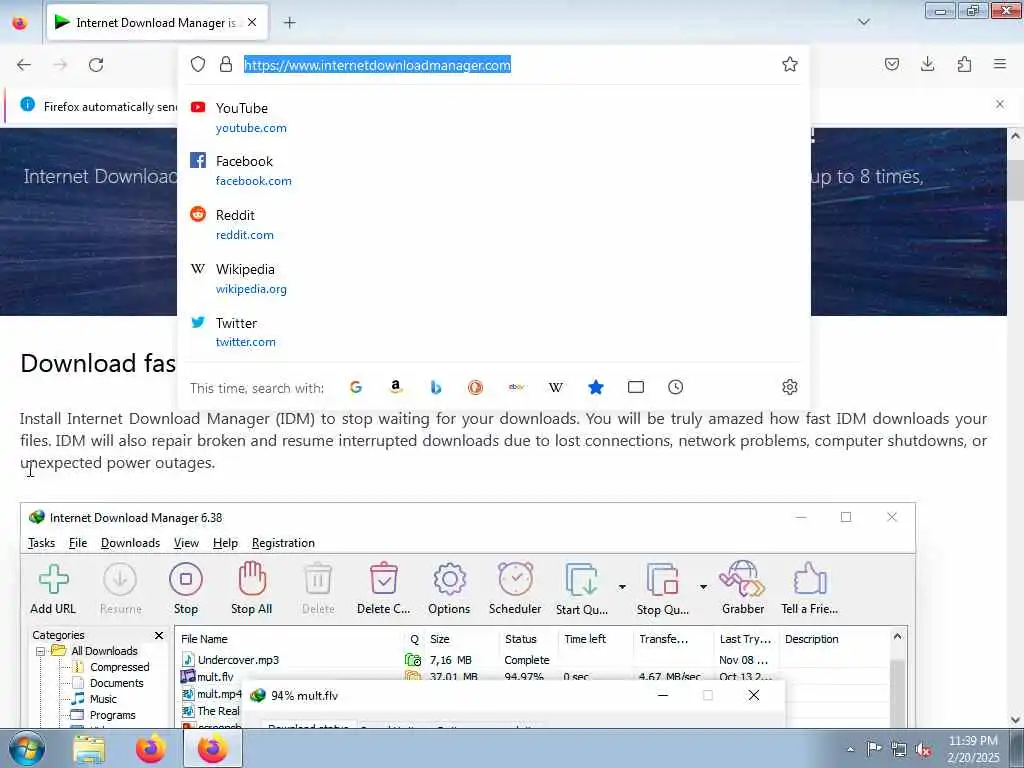
Task: Click File menu in IDM screenshot
Action: [x=78, y=543]
